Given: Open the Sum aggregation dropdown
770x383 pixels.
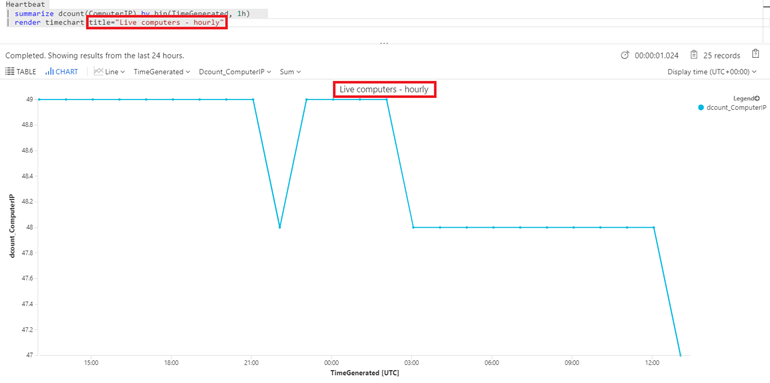Looking at the screenshot, I should [290, 72].
